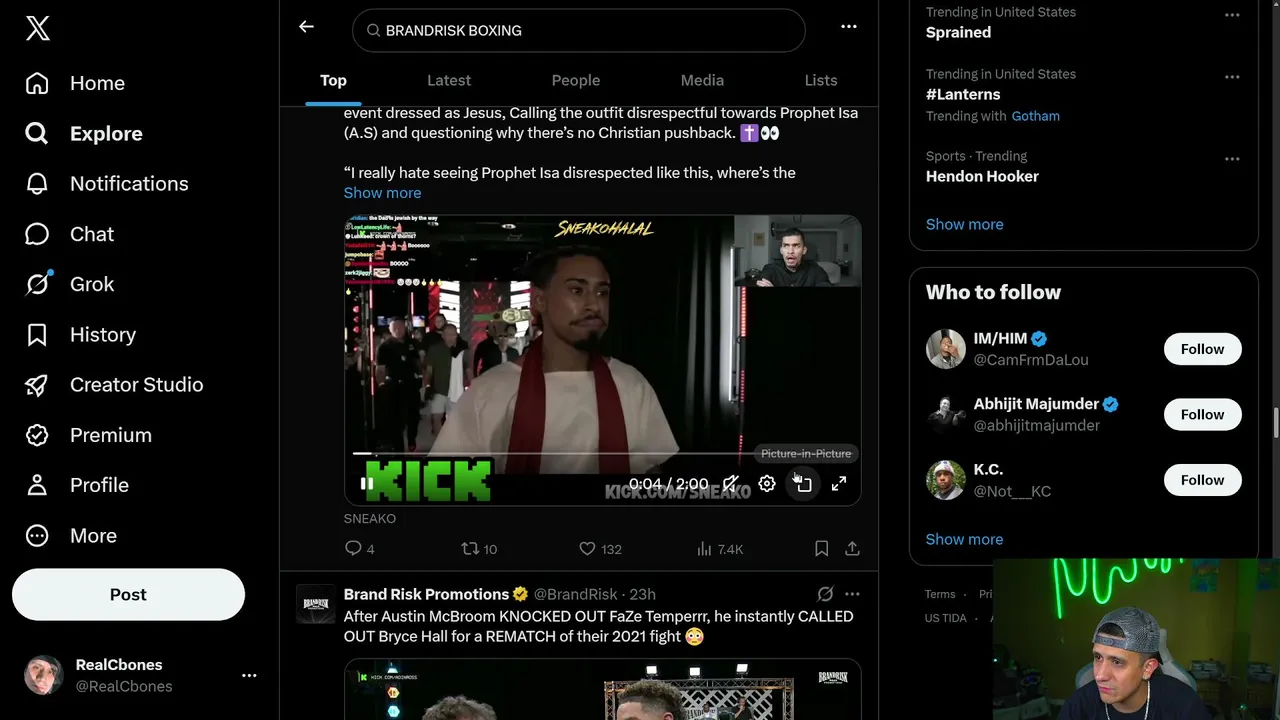
Task: Open the #Lanterns trending topic
Action: pos(963,94)
